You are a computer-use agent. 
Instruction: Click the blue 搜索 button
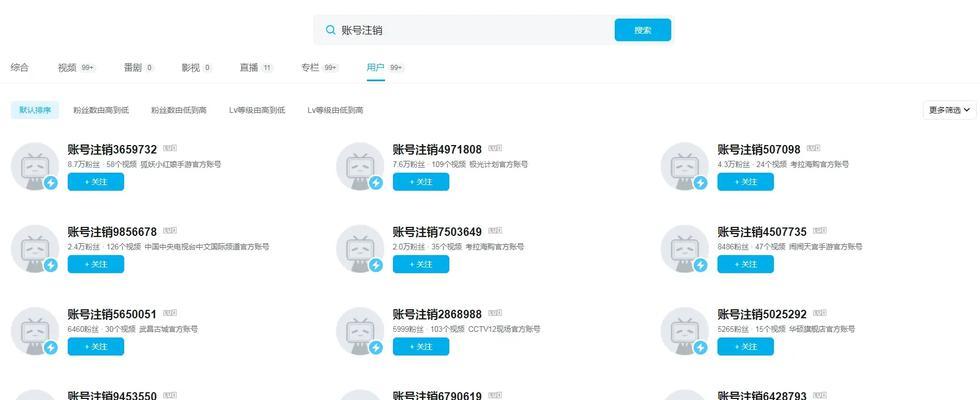point(642,30)
